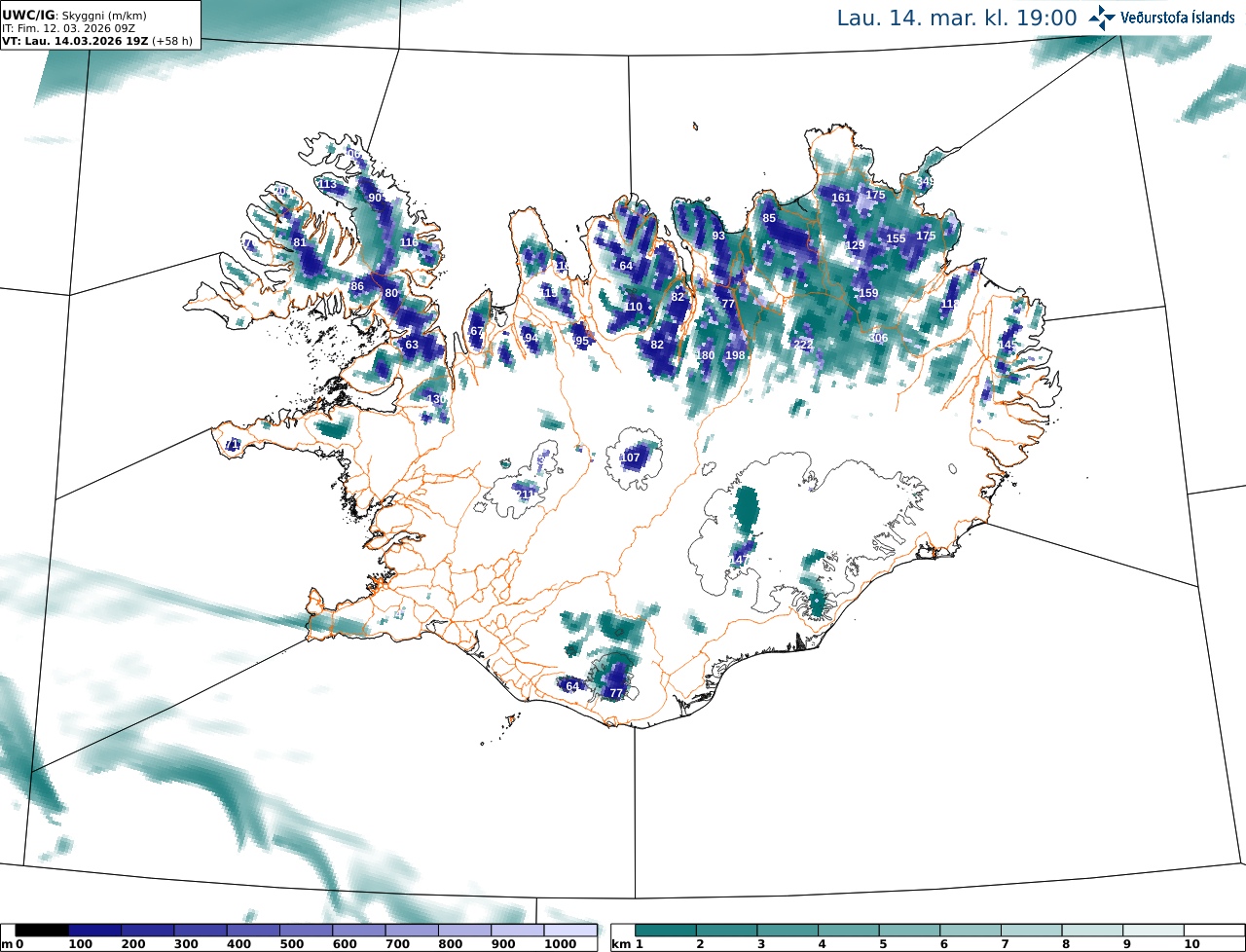The height and width of the screenshot is (952, 1246).
Task: Pick the black 0–100 m legend swatch
Action: tap(42, 931)
